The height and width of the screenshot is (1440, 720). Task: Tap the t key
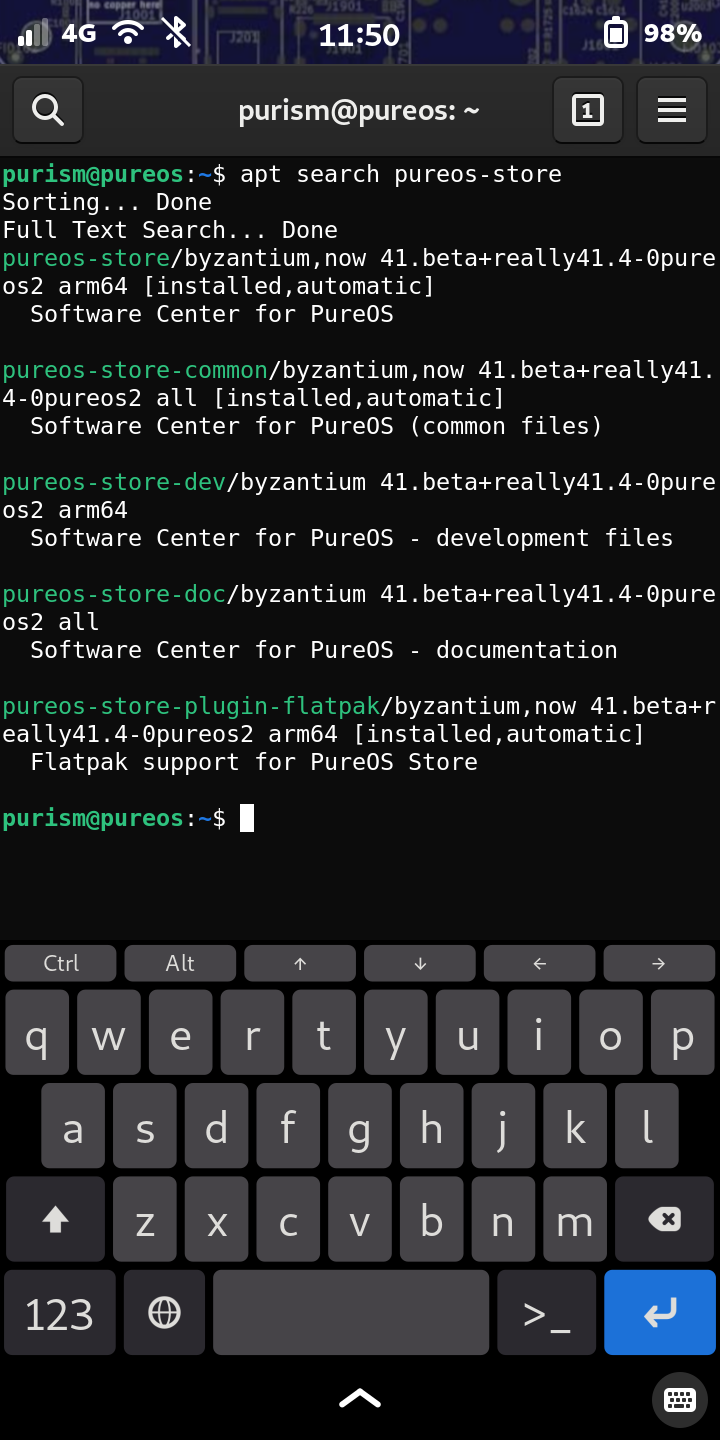coord(324,1032)
